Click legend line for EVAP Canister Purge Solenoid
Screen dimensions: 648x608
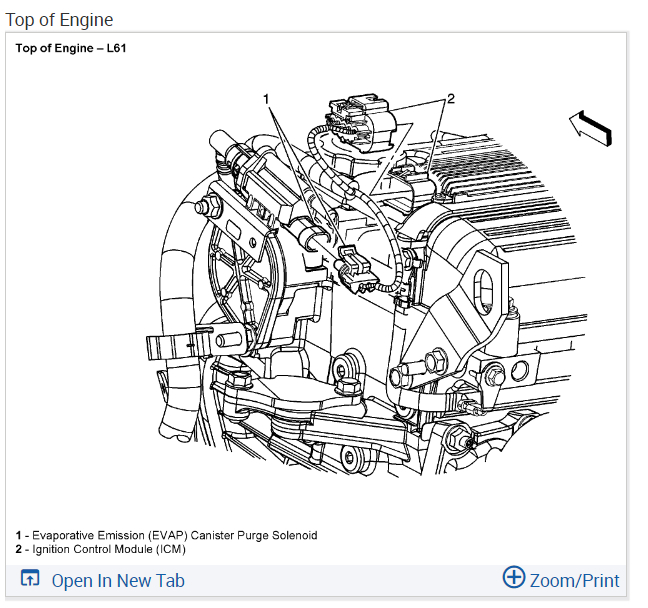pyautogui.click(x=167, y=535)
